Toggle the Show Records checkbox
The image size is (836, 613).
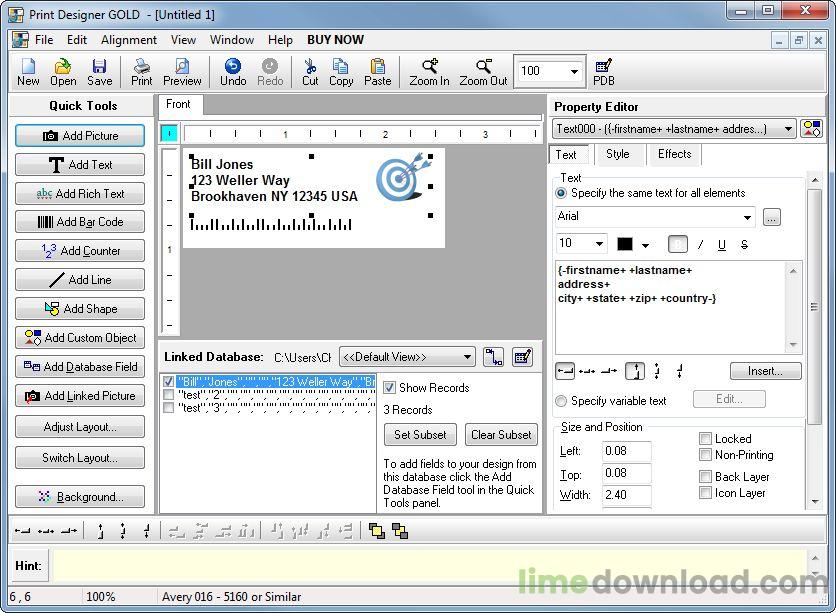point(390,388)
